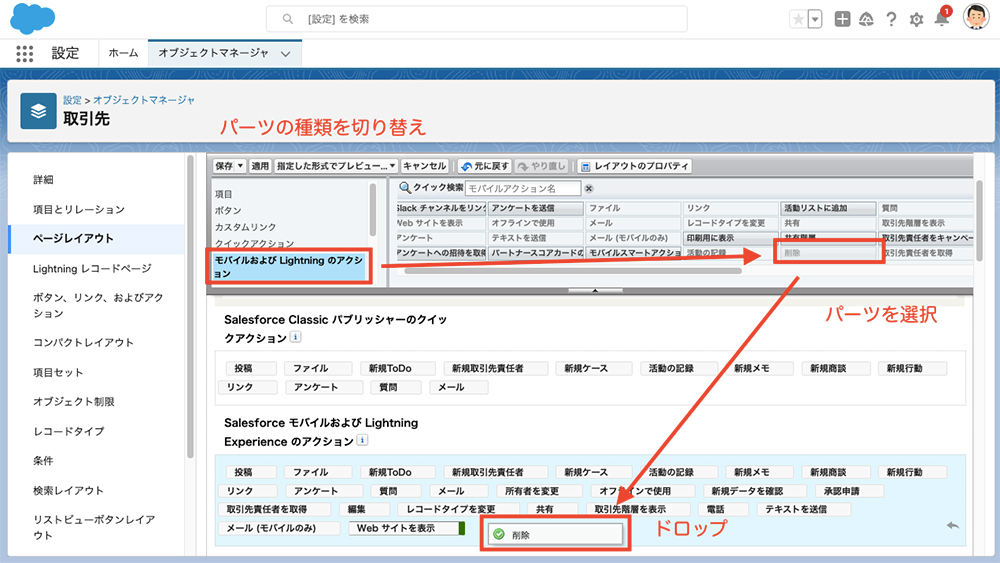Focus the モバイルアクション名 quick find field
This screenshot has width=1000, height=563.
tap(523, 188)
